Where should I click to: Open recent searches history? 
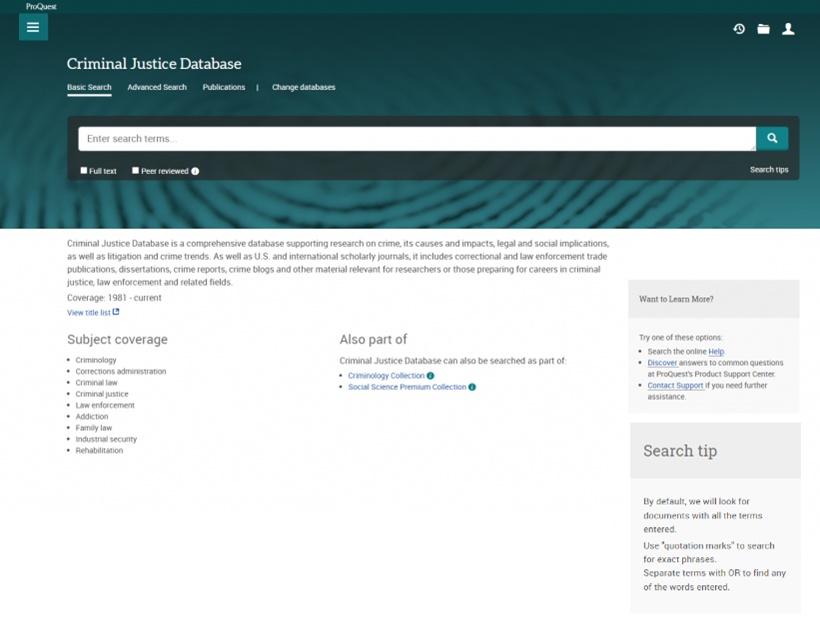[738, 29]
